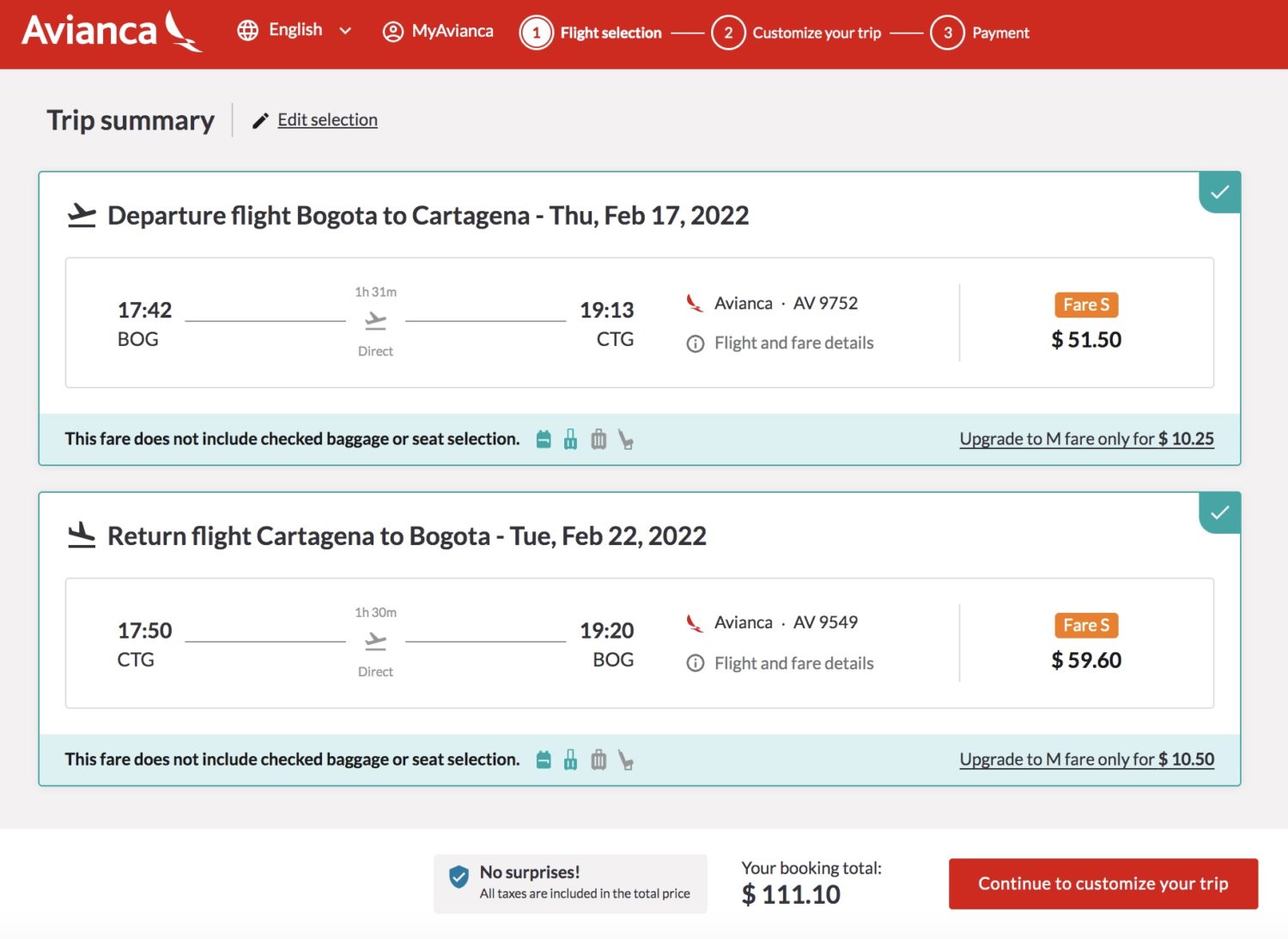Click the globe language icon
Screen dimensions: 1288x939
click(248, 31)
